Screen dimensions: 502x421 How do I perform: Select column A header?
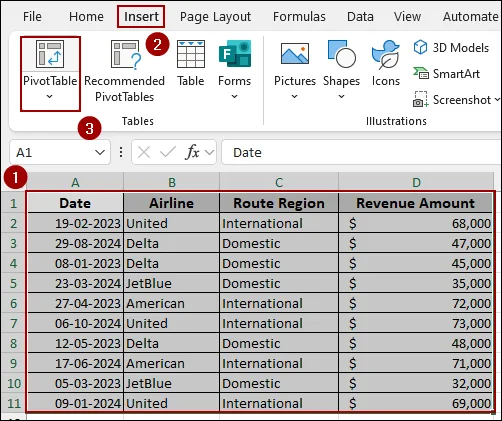click(75, 182)
